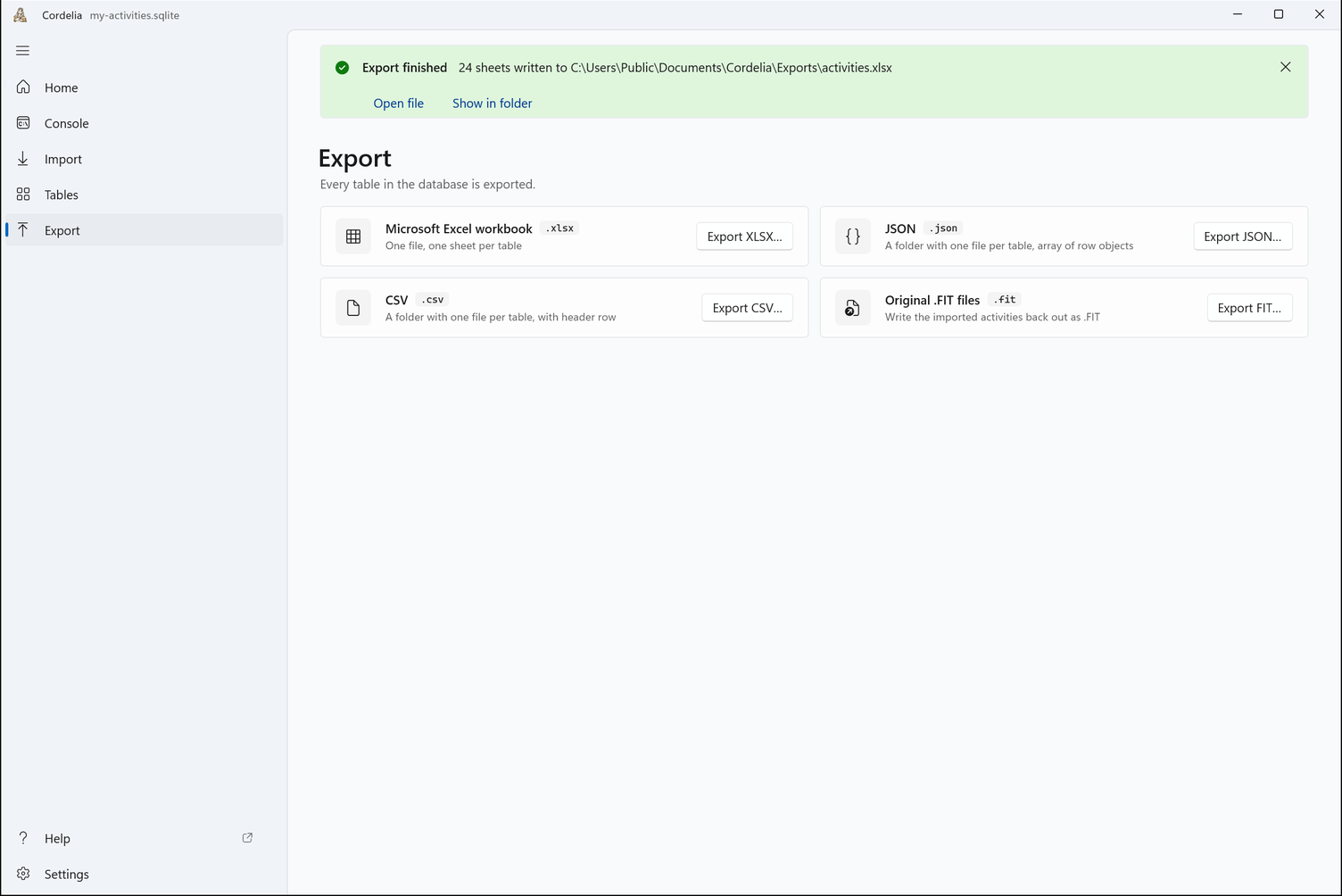Click the Microsoft Excel workbook title
The height and width of the screenshot is (896, 1342).
click(x=459, y=228)
